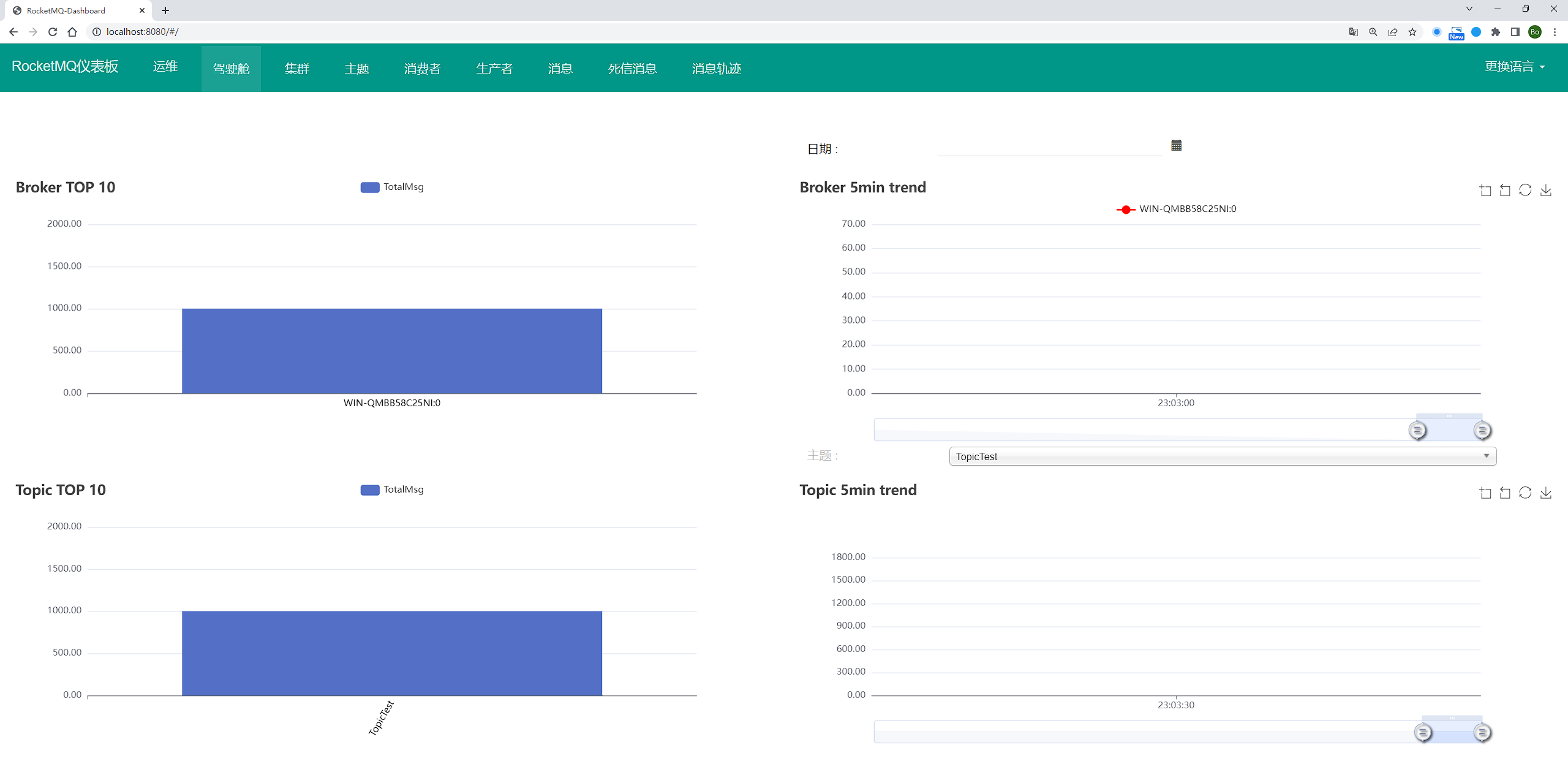Click Broker trend left zoom slider handle
This screenshot has width=1568, height=761.
1417,430
